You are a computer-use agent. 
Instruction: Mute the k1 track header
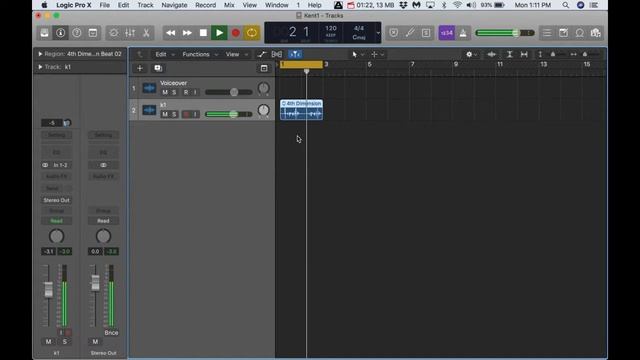point(165,114)
